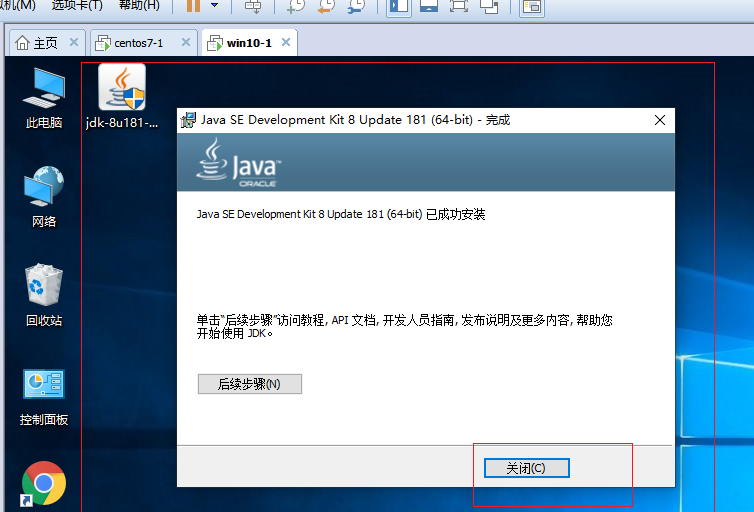This screenshot has height=512, width=754.
Task: Click the installer icon in dialog title bar
Action: tap(188, 120)
